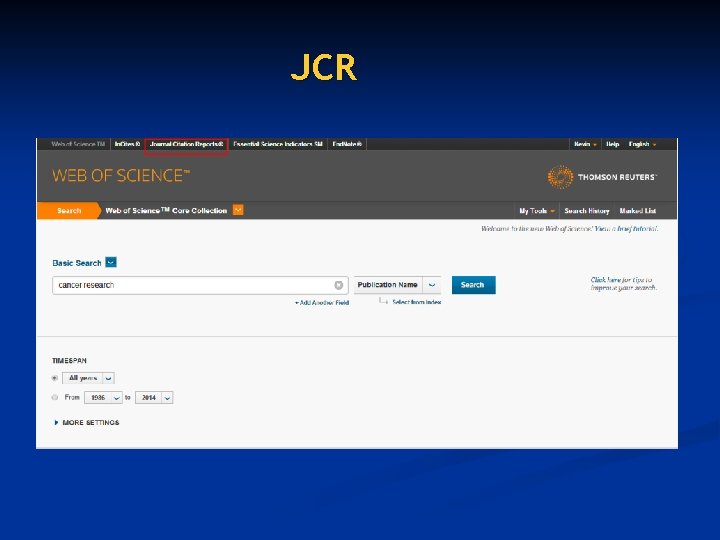Open the EndNote top navigation link
The height and width of the screenshot is (540, 720).
[347, 144]
